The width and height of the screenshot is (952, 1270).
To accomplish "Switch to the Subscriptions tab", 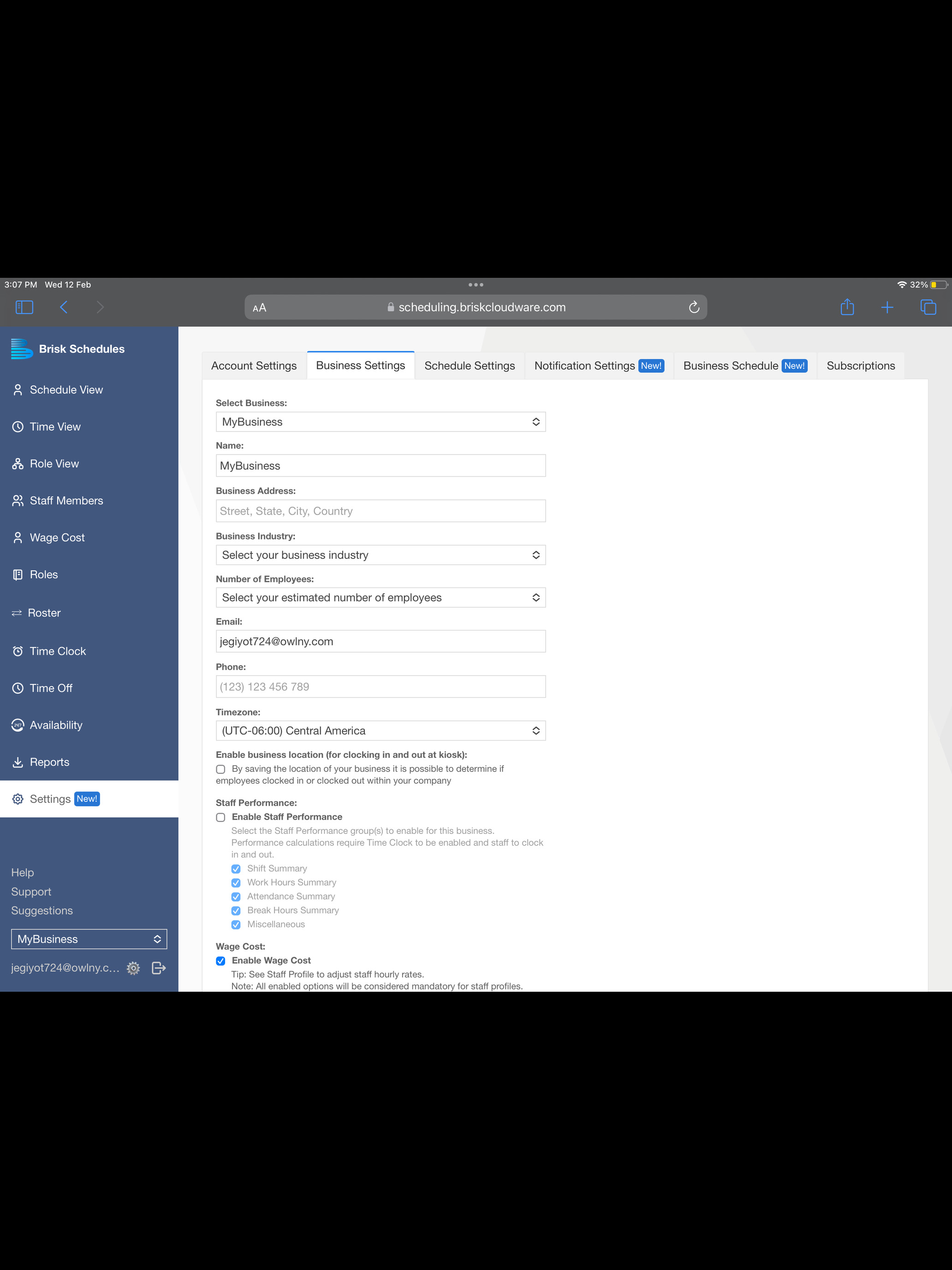I will click(x=861, y=366).
